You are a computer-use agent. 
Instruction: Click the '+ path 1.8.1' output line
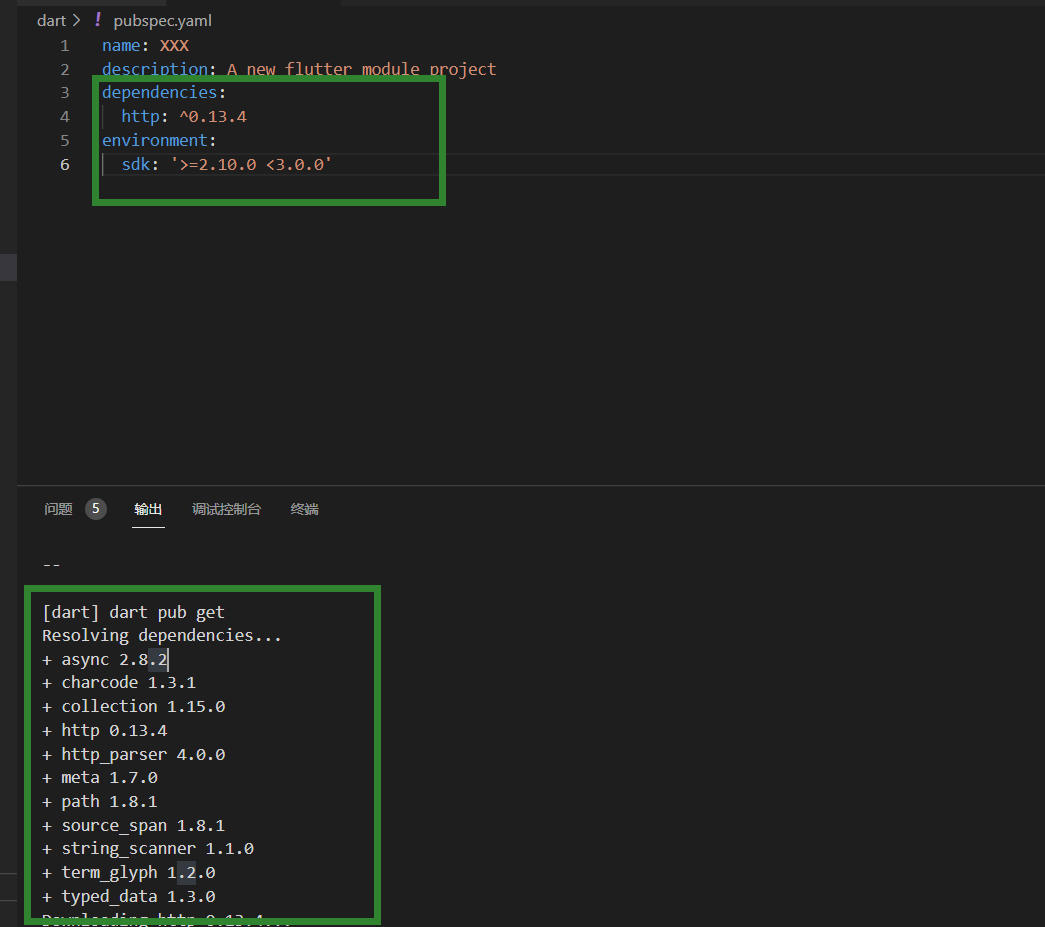click(x=100, y=802)
